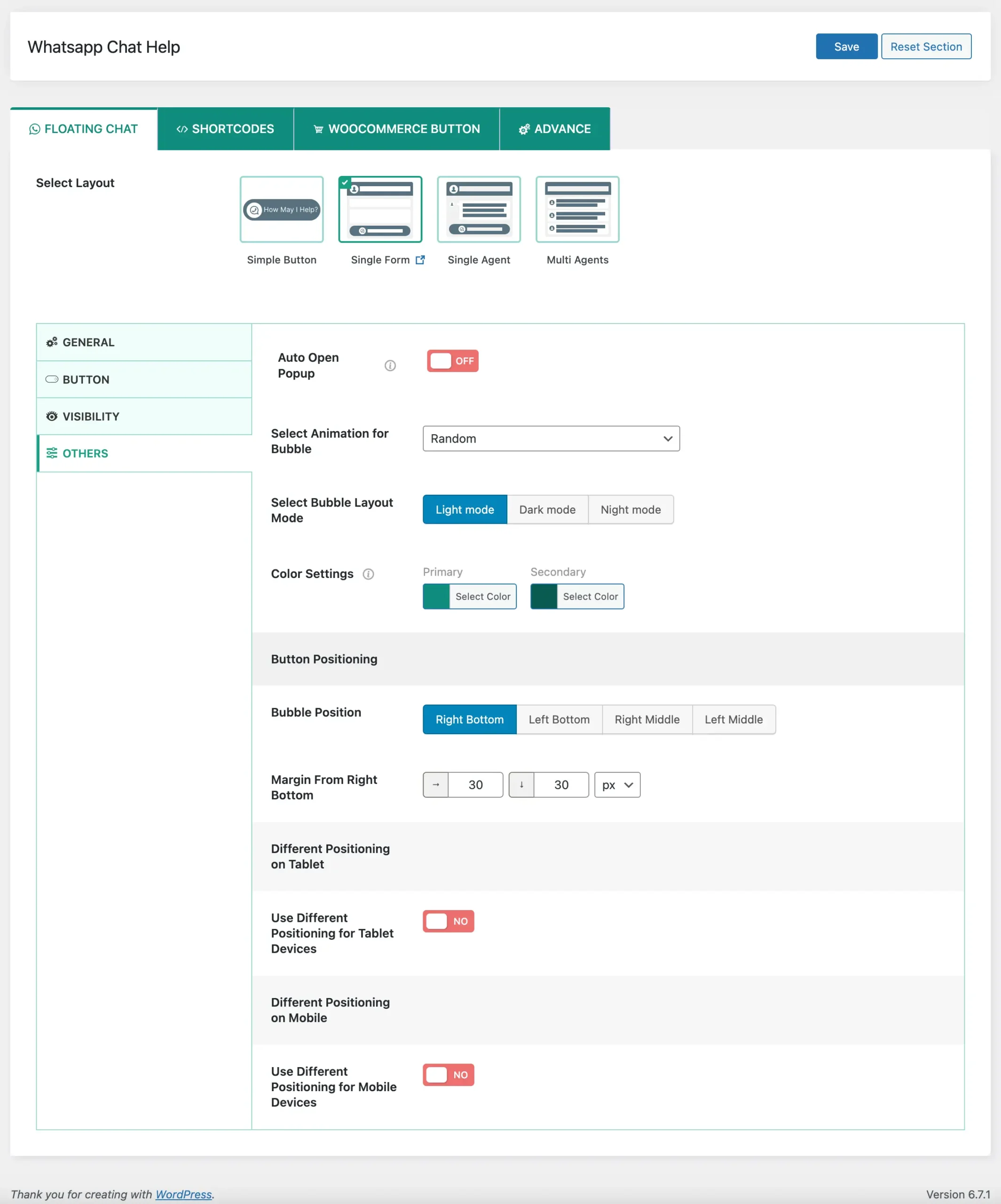Click the pill icon beside Button
Viewport: 1001px width, 1204px height.
(x=52, y=379)
